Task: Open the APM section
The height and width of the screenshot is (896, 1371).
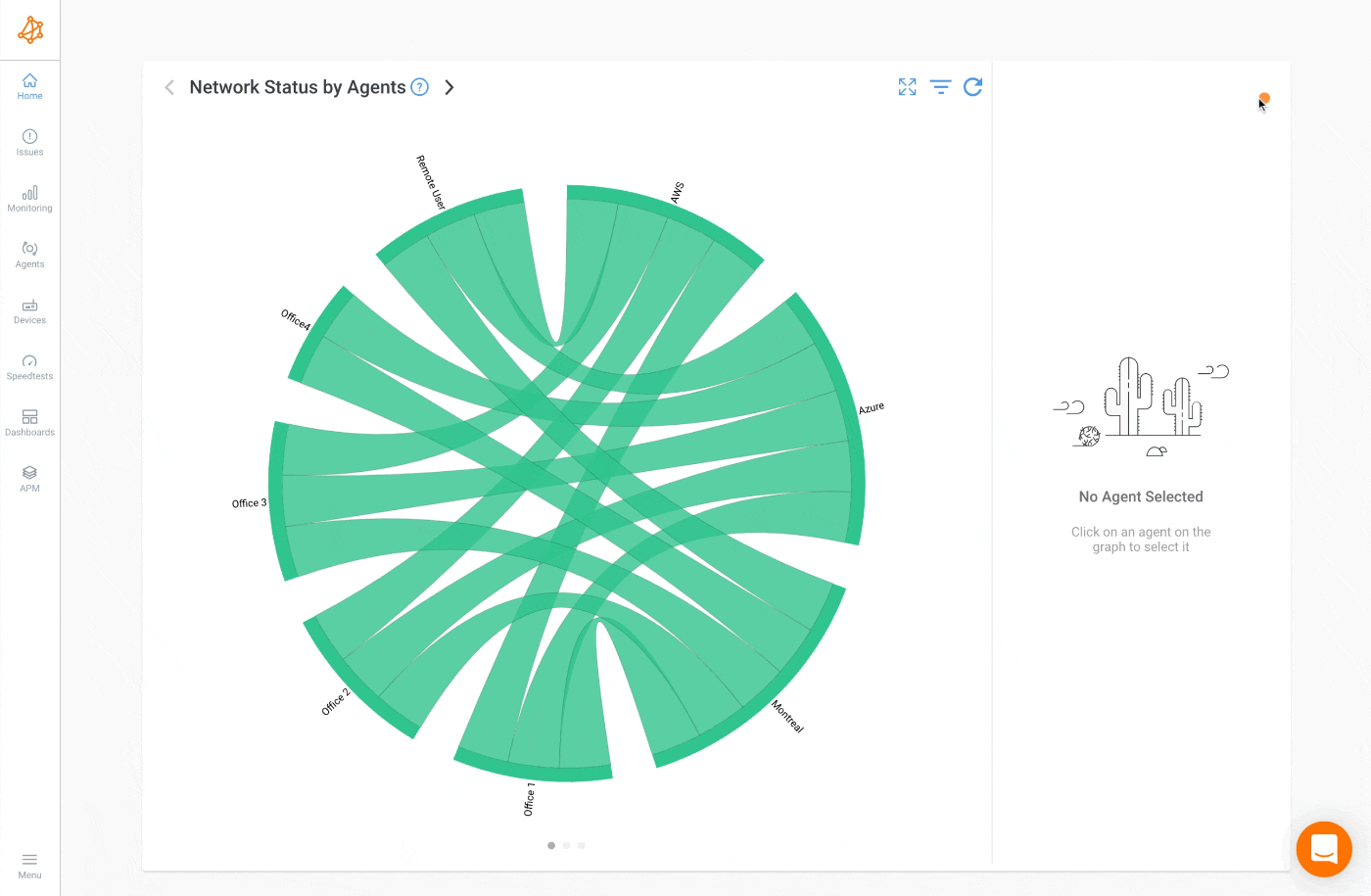Action: (x=29, y=478)
